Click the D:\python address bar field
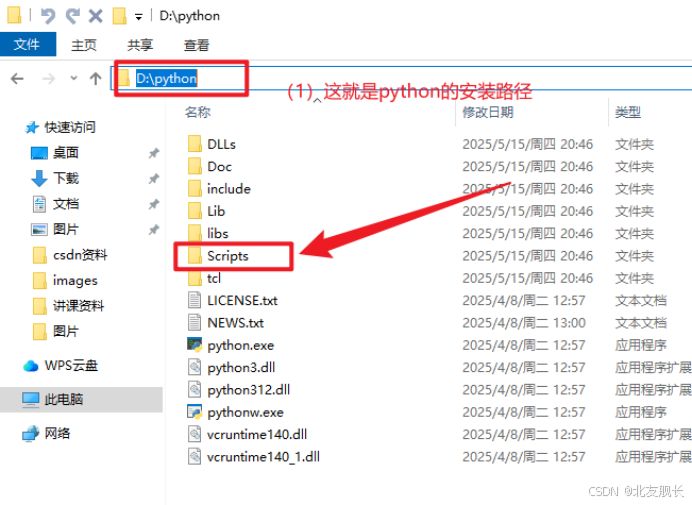 [x=401, y=78]
